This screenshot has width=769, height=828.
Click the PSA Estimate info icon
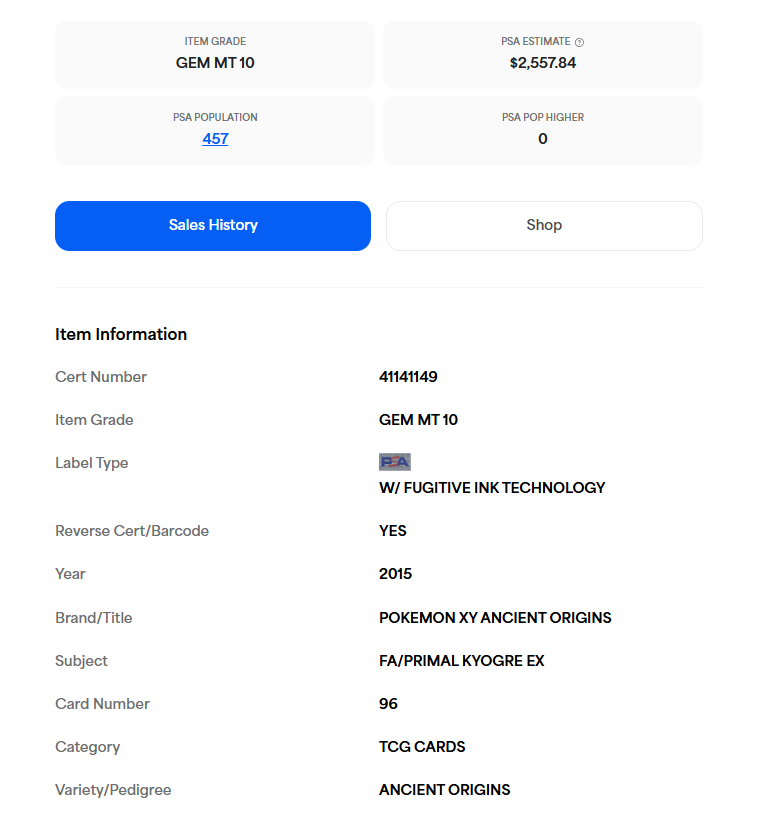click(x=580, y=42)
